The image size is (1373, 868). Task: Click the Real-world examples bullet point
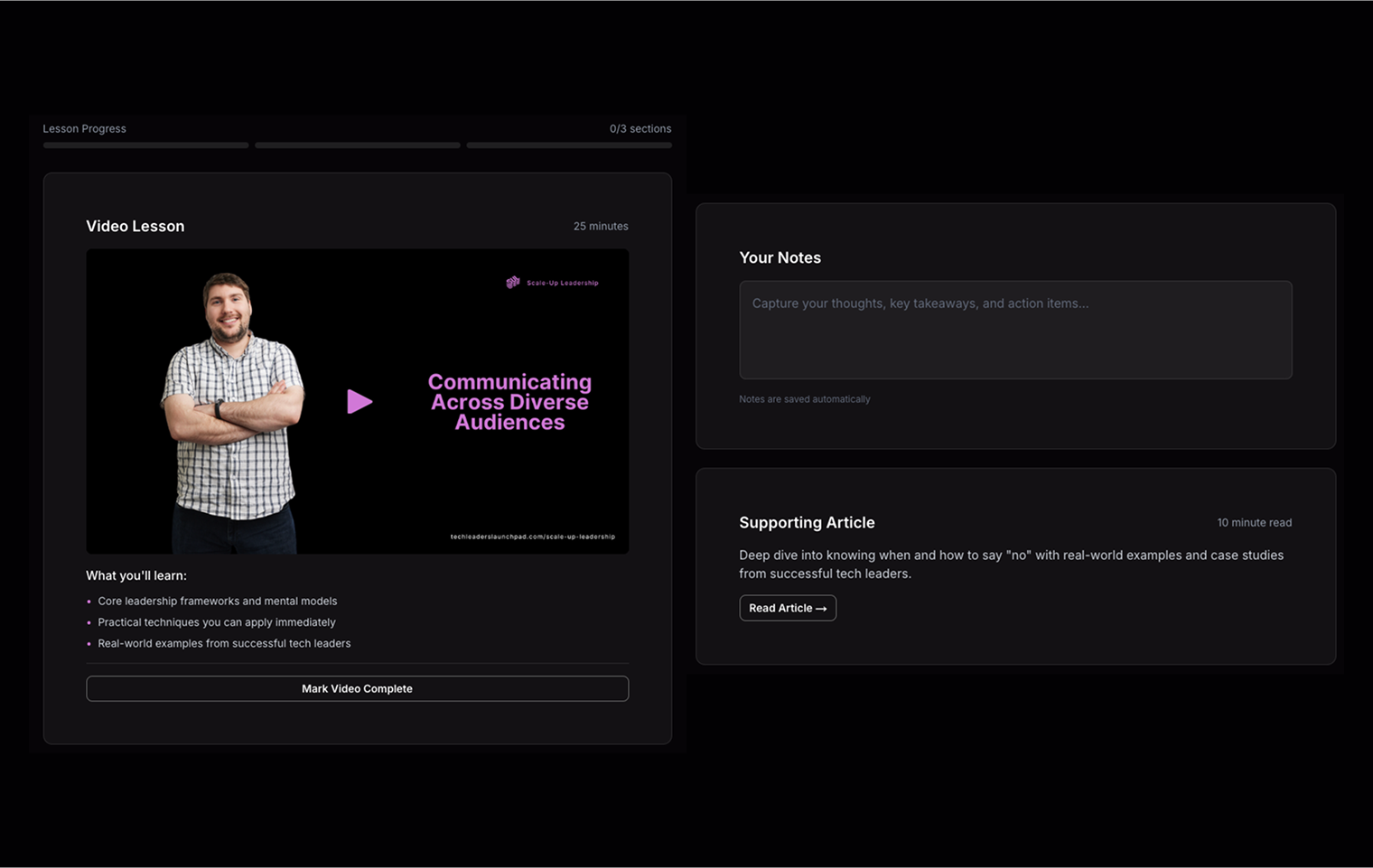[224, 644]
